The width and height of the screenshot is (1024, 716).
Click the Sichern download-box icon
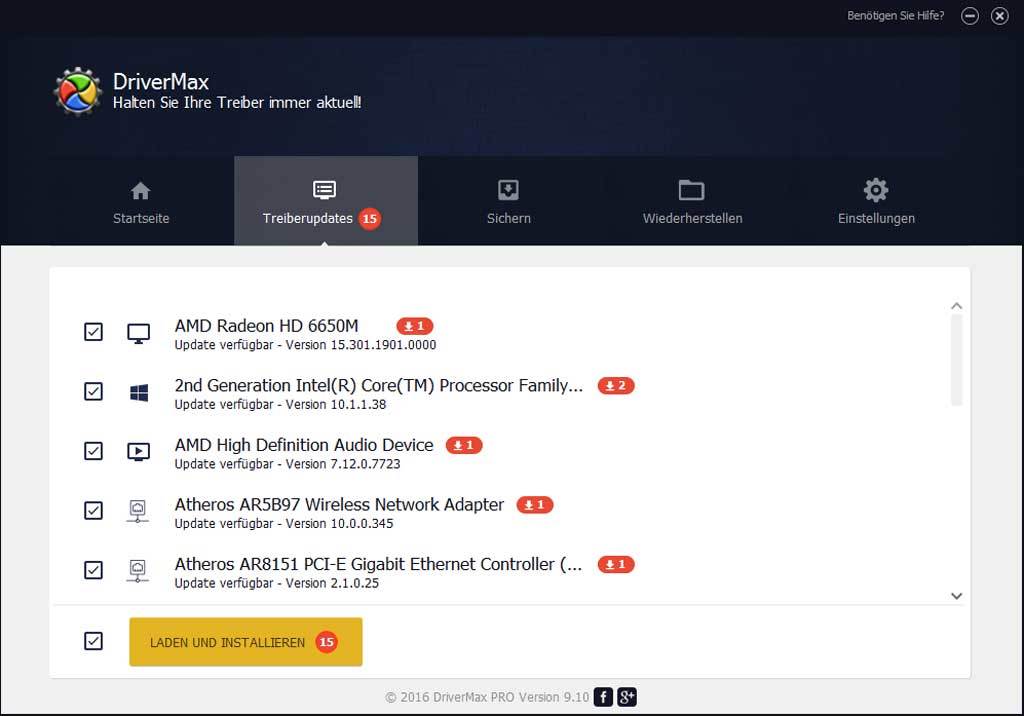(508, 190)
